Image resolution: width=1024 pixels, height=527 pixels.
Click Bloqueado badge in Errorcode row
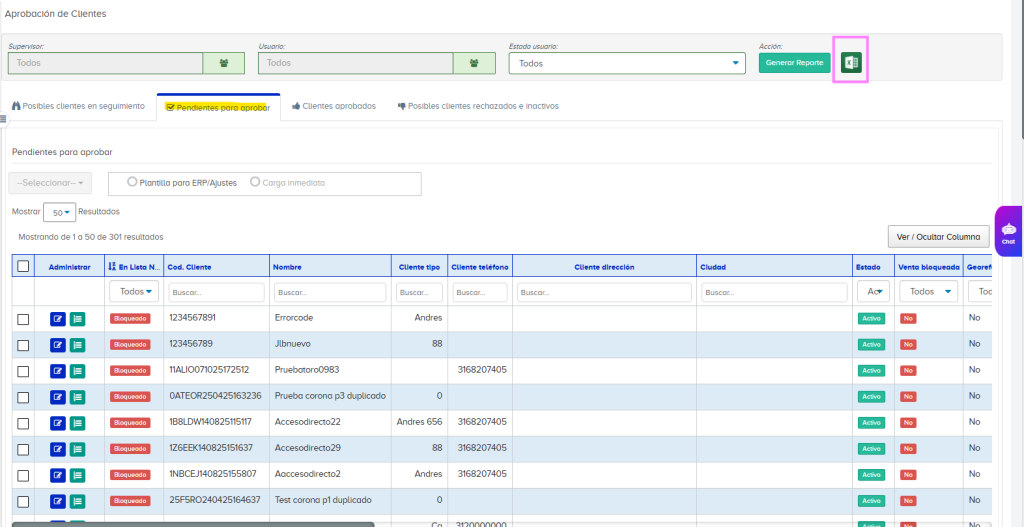point(130,319)
